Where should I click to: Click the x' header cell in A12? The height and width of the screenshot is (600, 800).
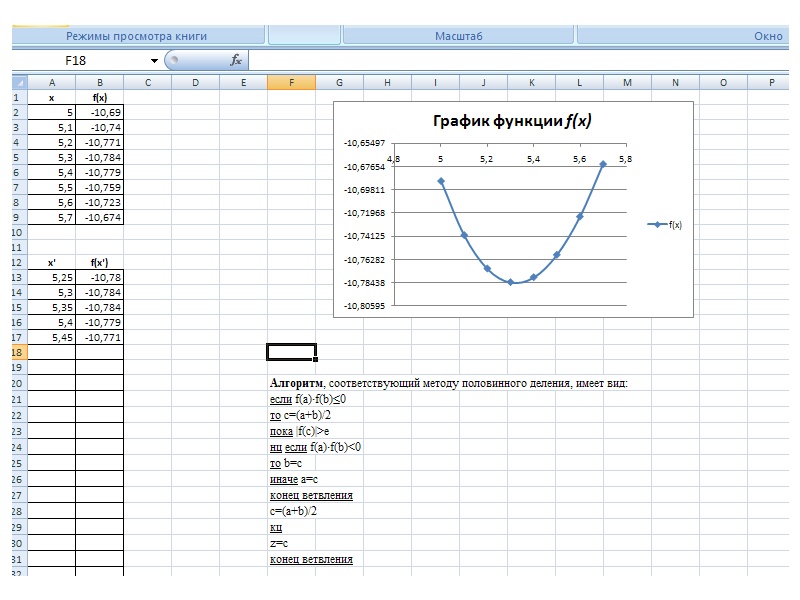(52, 263)
